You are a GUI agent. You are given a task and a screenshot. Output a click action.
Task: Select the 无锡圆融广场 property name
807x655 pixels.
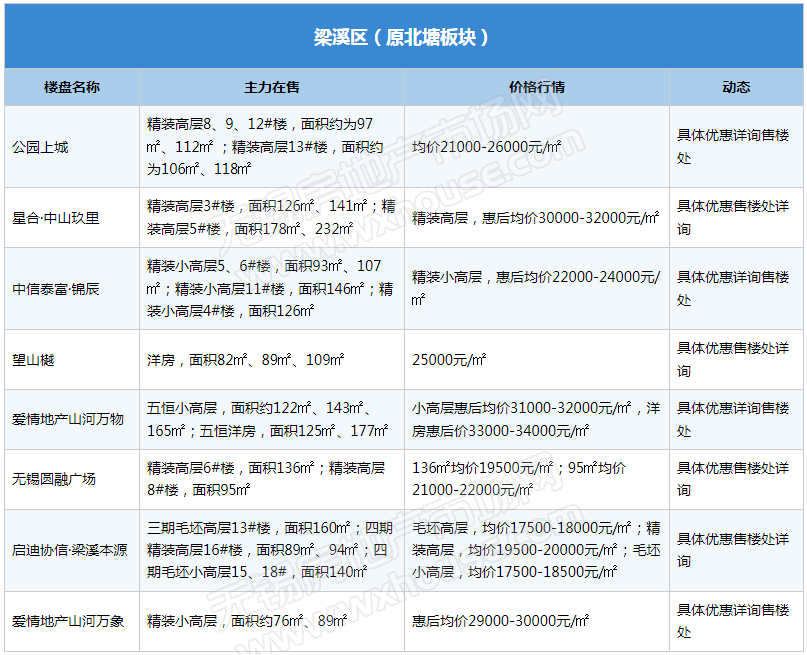pyautogui.click(x=54, y=479)
